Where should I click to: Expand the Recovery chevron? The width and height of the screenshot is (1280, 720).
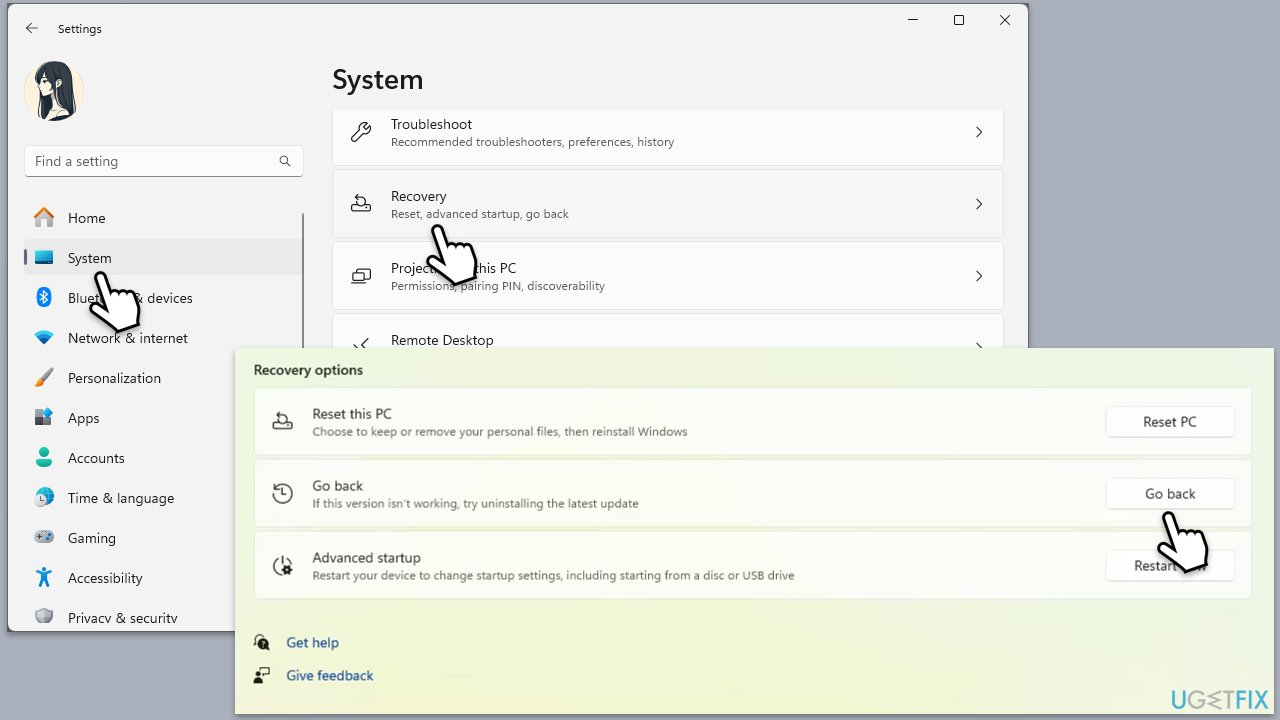pyautogui.click(x=979, y=204)
